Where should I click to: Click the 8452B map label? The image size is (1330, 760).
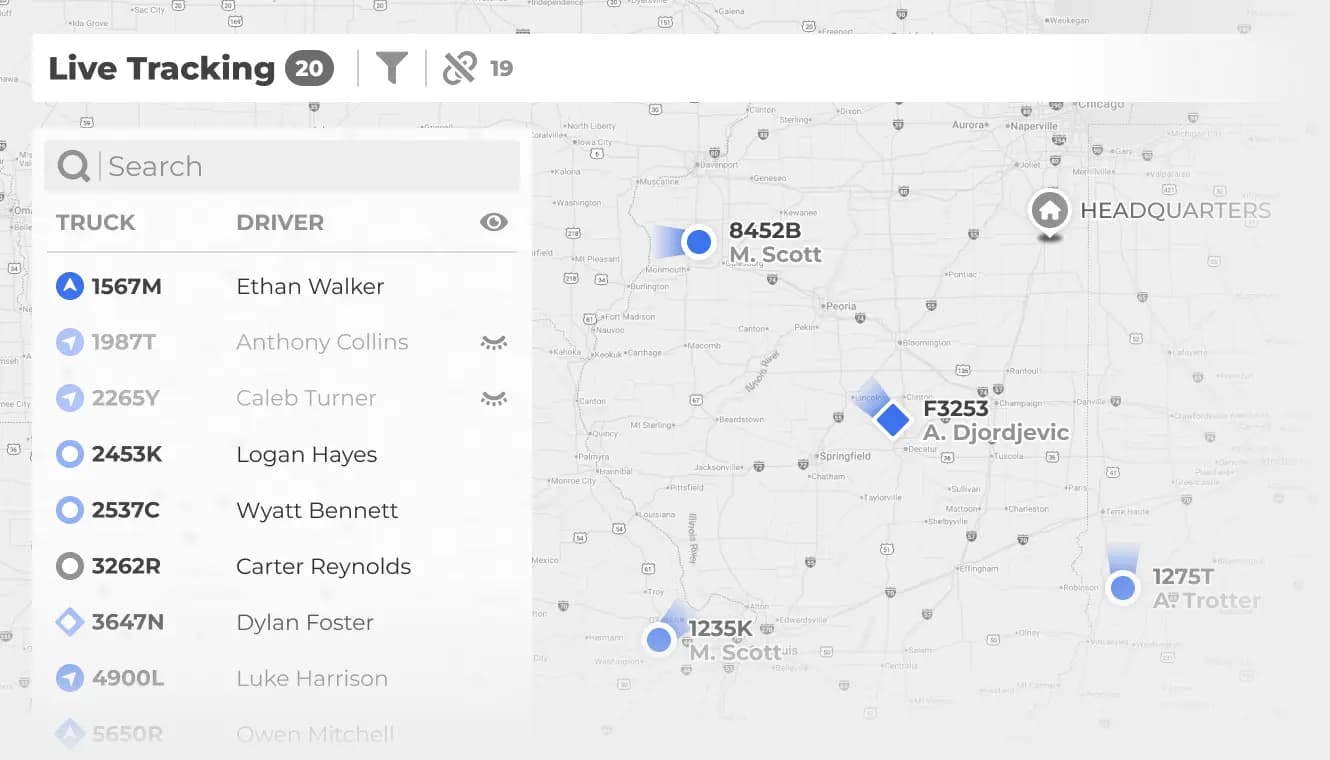[765, 232]
